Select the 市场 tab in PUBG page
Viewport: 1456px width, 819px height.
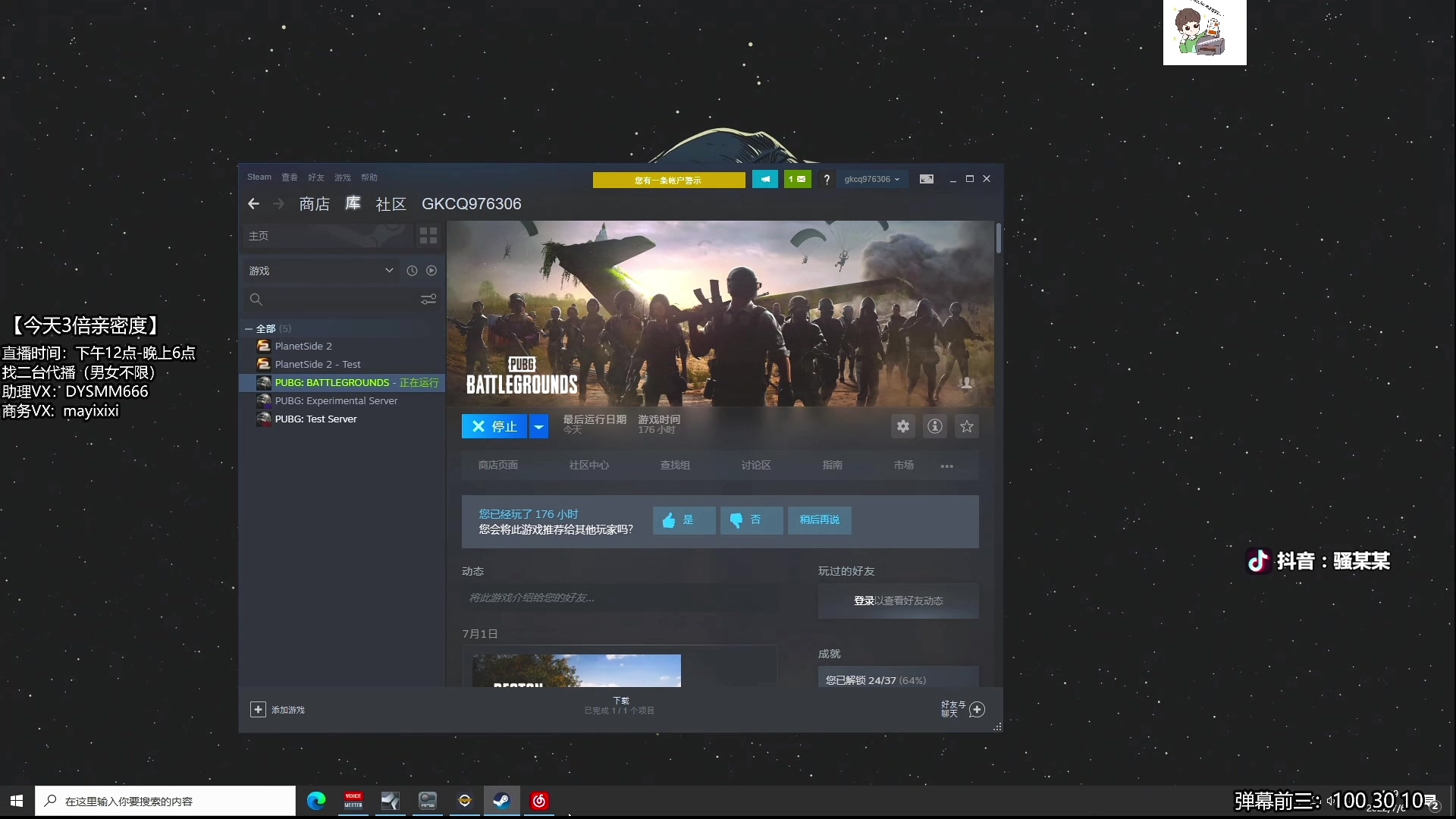(903, 465)
